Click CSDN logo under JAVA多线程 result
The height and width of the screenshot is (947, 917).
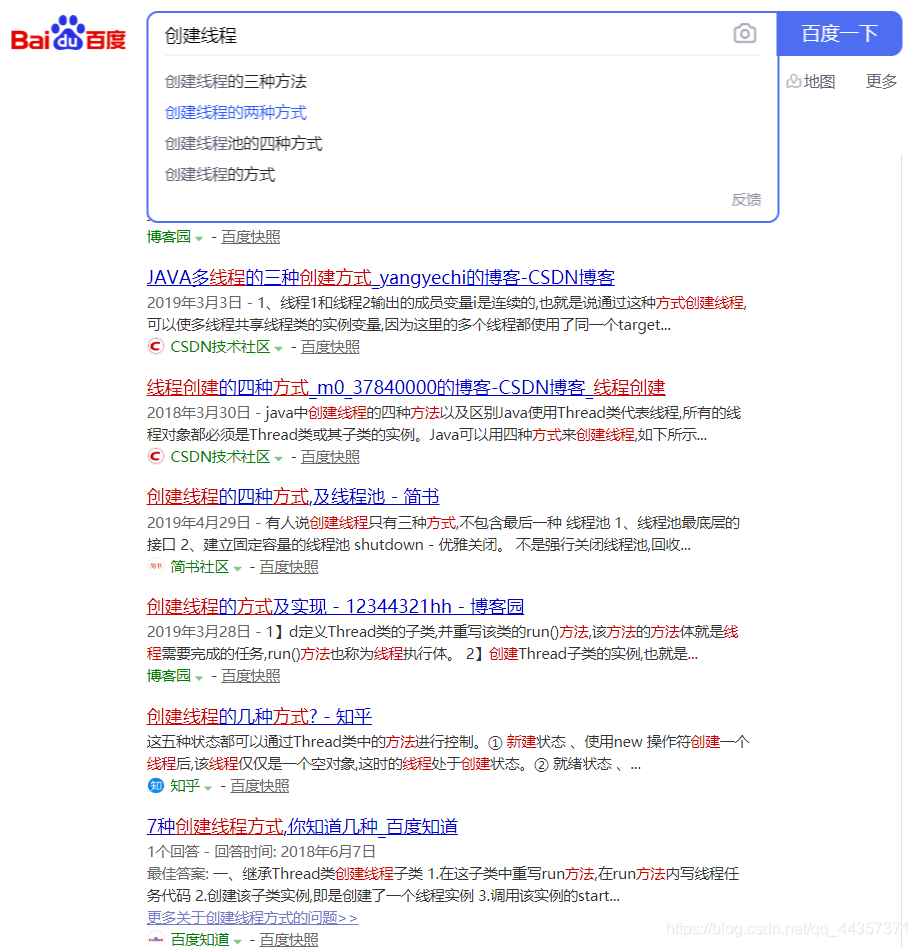[156, 347]
